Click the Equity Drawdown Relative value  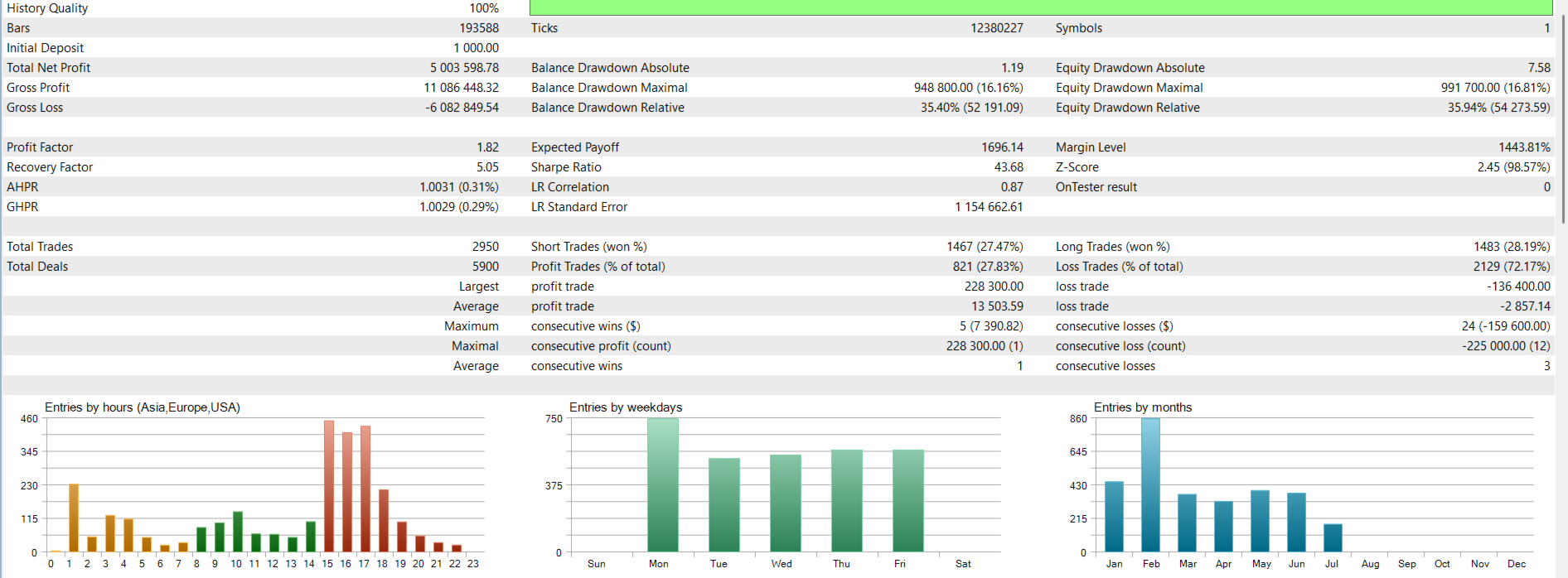tap(1498, 108)
